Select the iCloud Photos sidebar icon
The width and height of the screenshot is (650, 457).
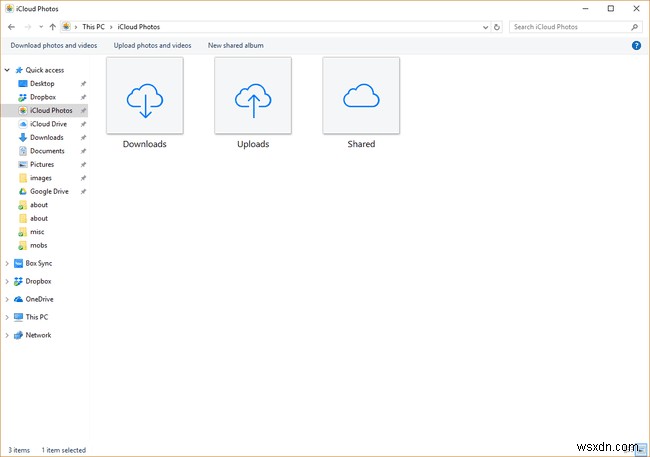(x=23, y=111)
